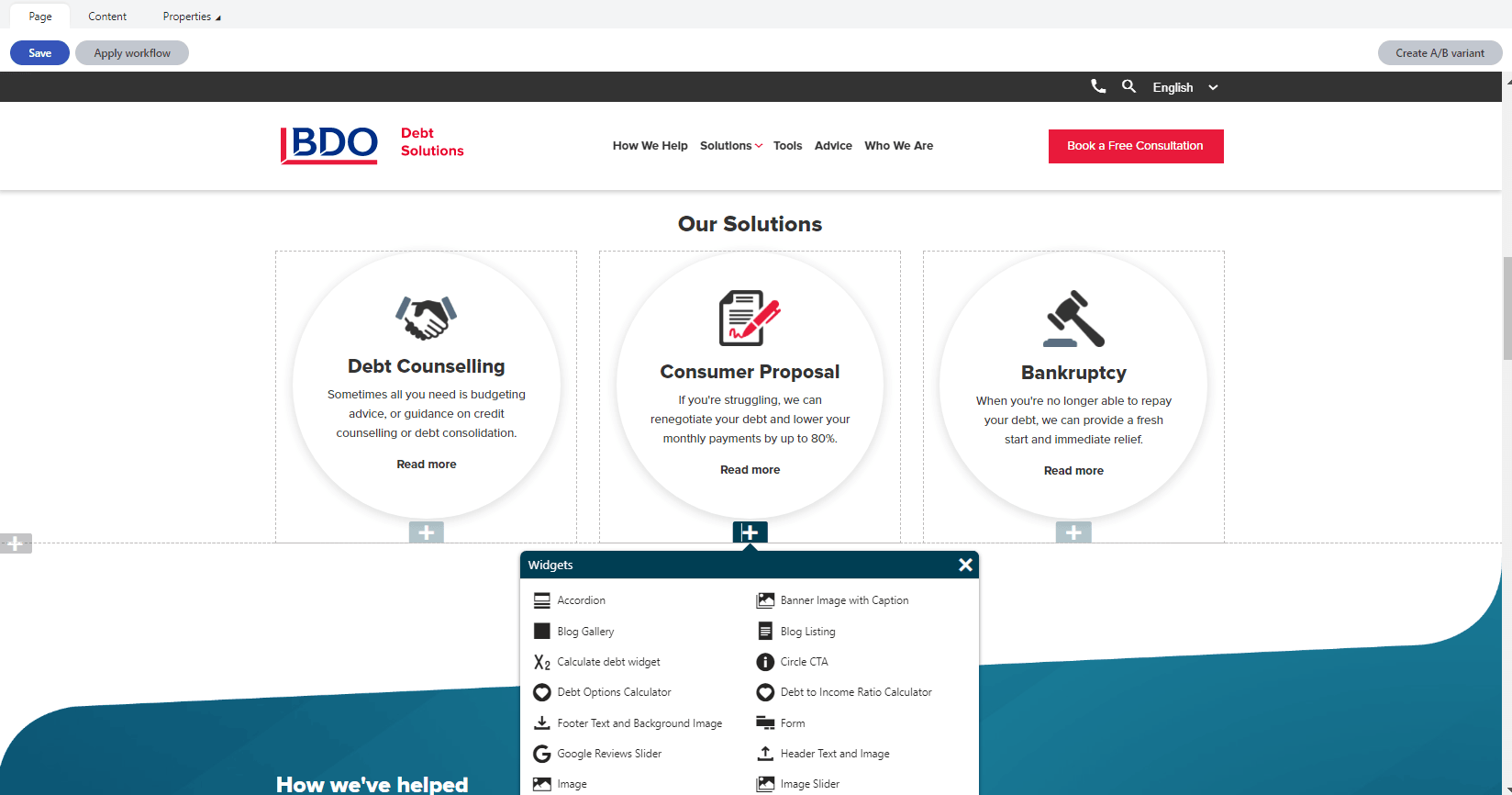Select Header Text and Image icon
This screenshot has height=795, width=1512.
click(x=765, y=754)
